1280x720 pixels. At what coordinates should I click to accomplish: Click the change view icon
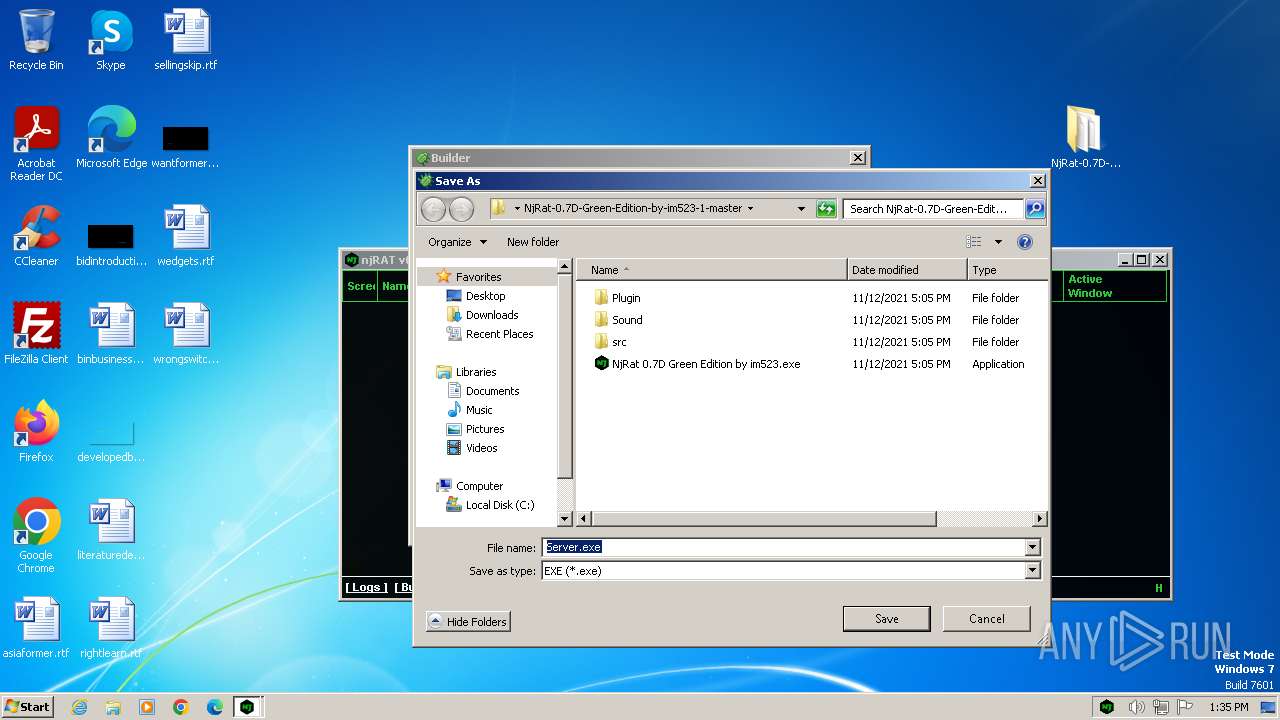[x=974, y=242]
